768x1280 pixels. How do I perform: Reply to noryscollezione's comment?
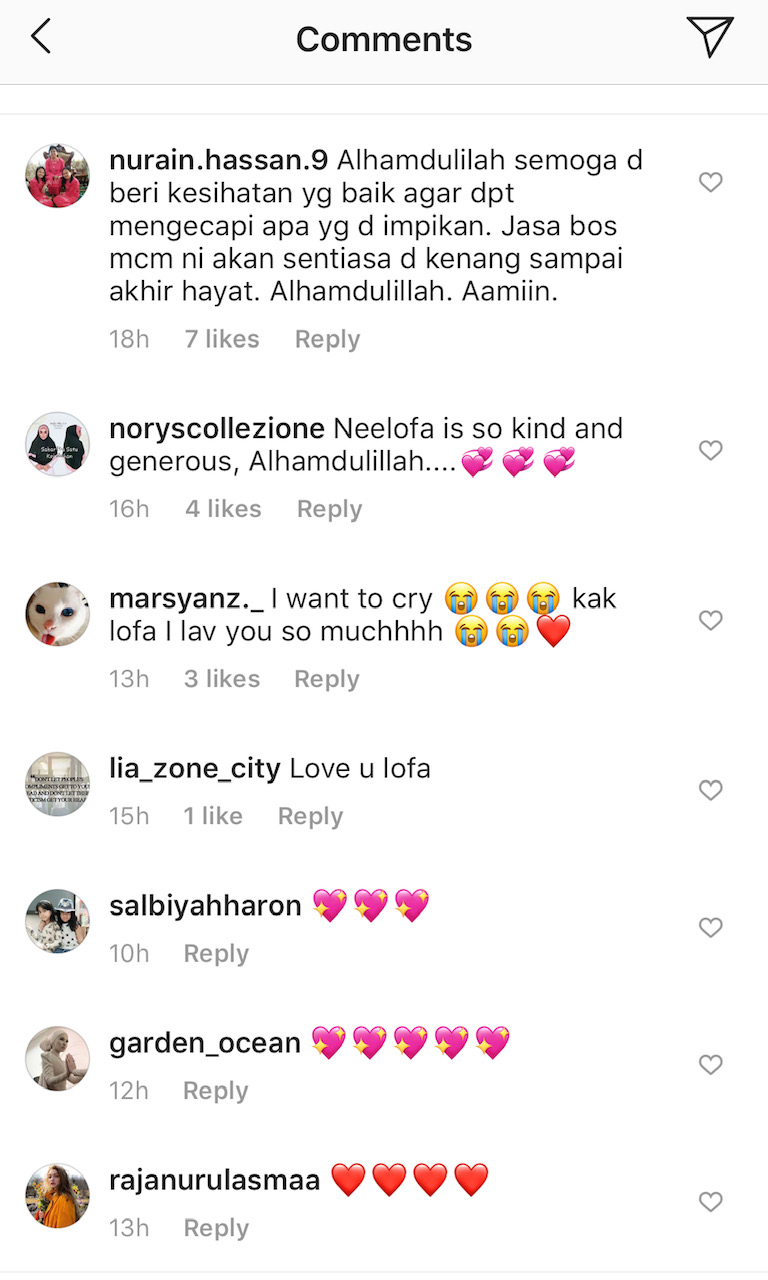[329, 509]
